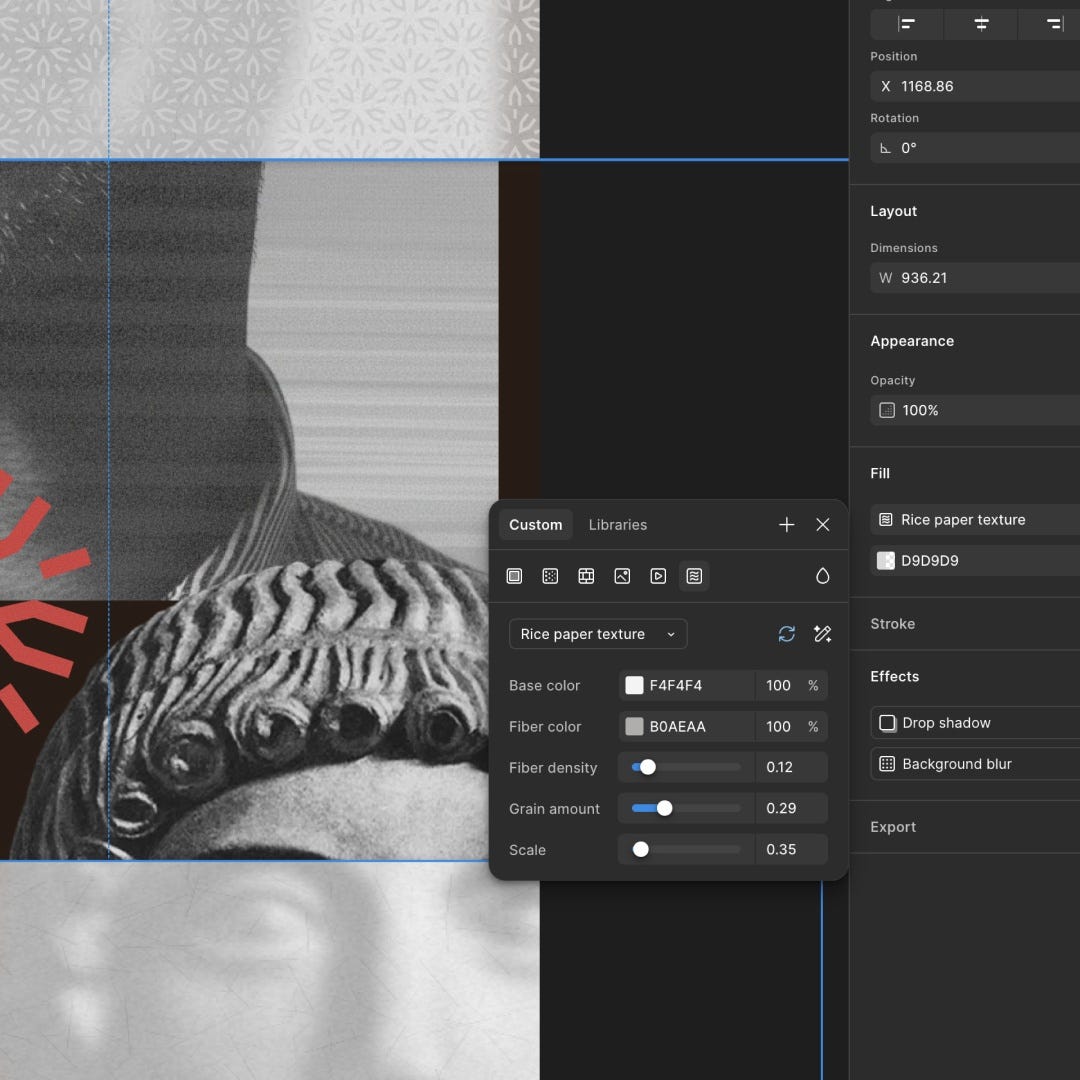1080x1080 pixels.
Task: Edit Fiber density value 0.12
Action: 791,767
